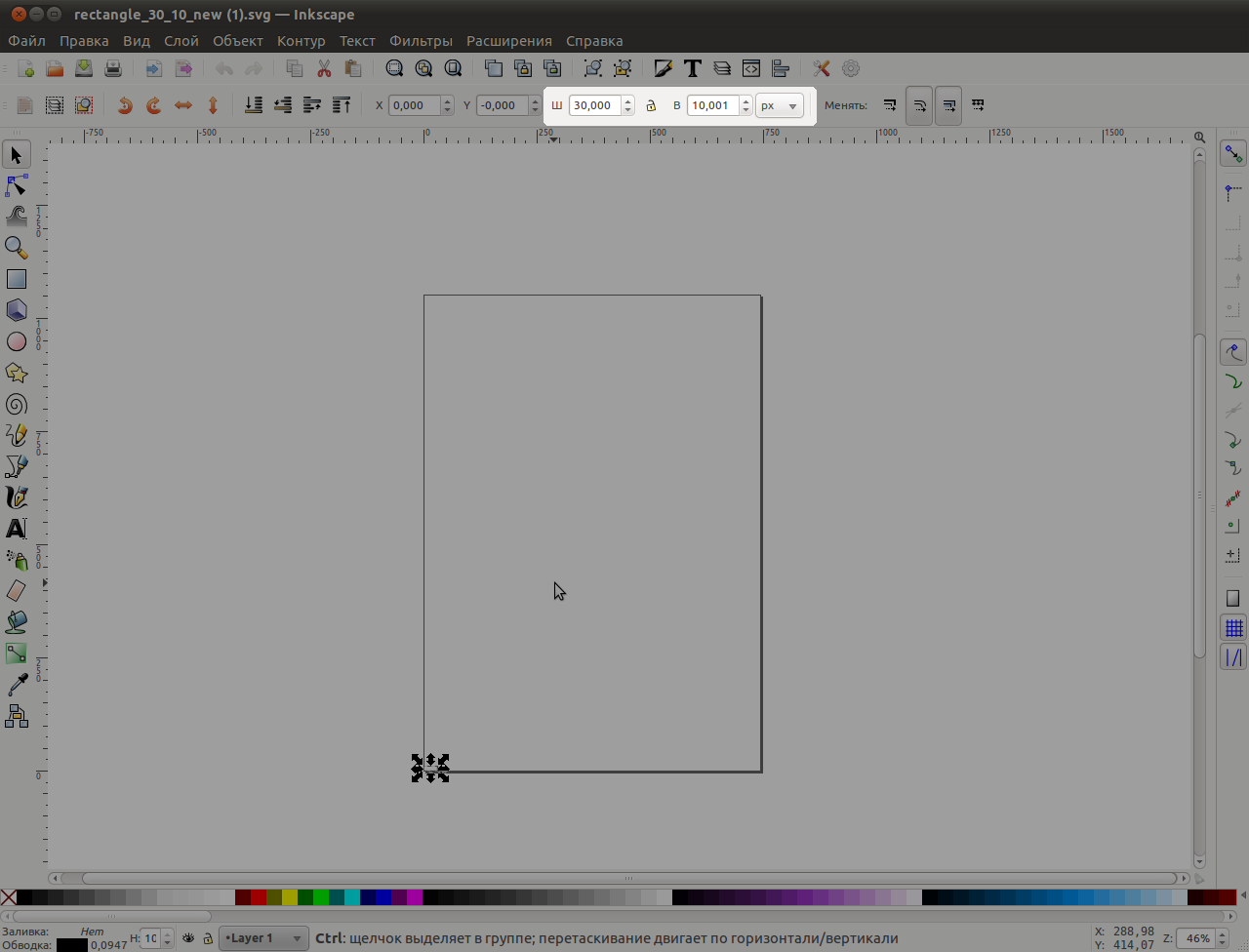Open the Объект menu
Image resolution: width=1249 pixels, height=952 pixels.
[238, 41]
